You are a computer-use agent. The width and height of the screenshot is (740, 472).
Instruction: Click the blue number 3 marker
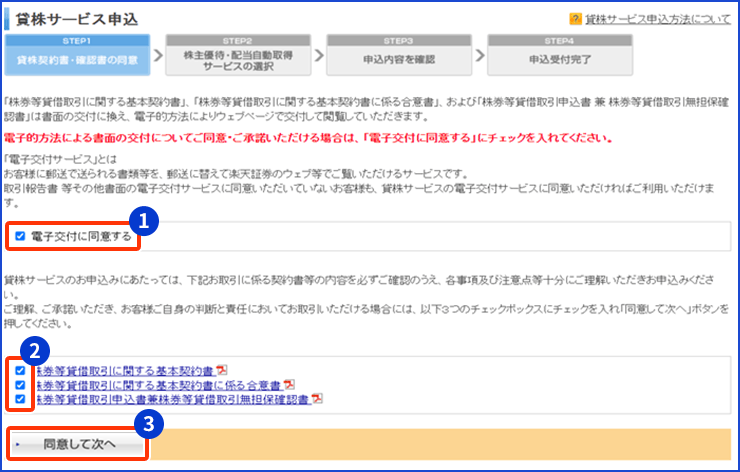pyautogui.click(x=148, y=424)
